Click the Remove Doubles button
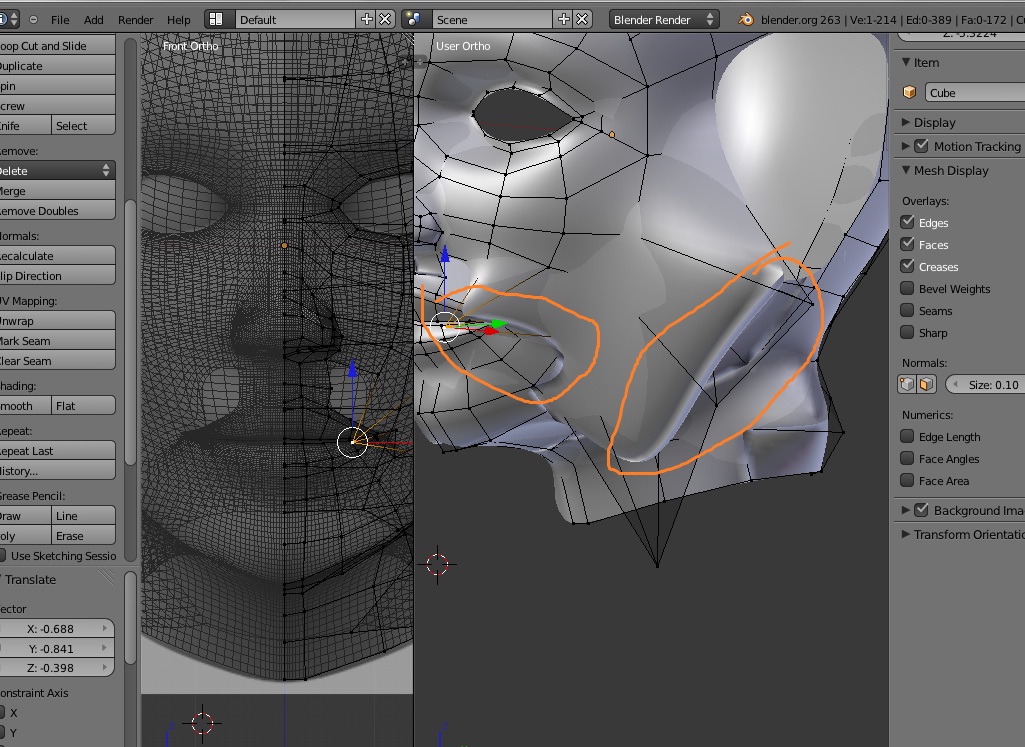 (56, 211)
